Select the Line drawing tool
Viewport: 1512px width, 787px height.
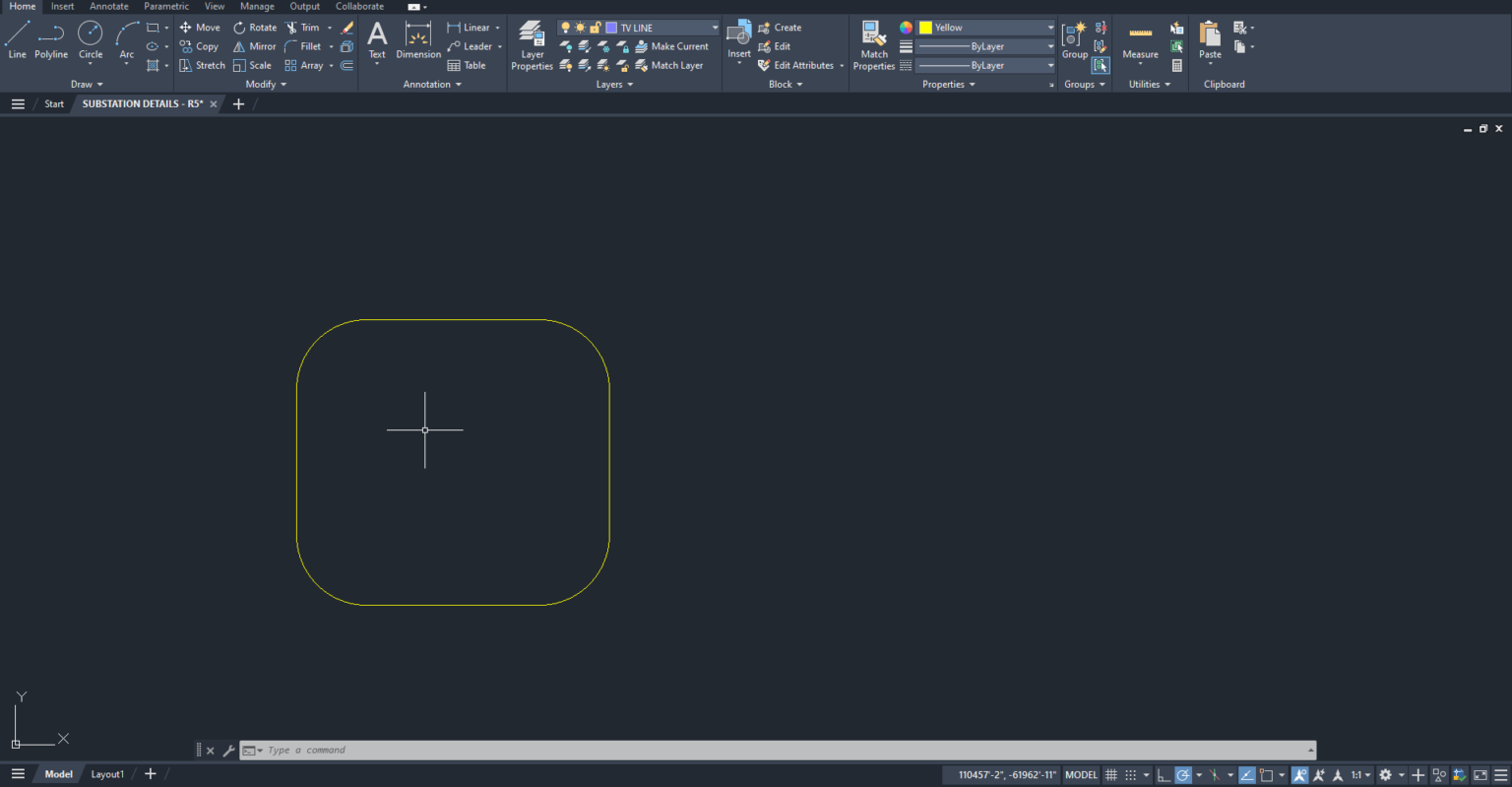click(16, 41)
